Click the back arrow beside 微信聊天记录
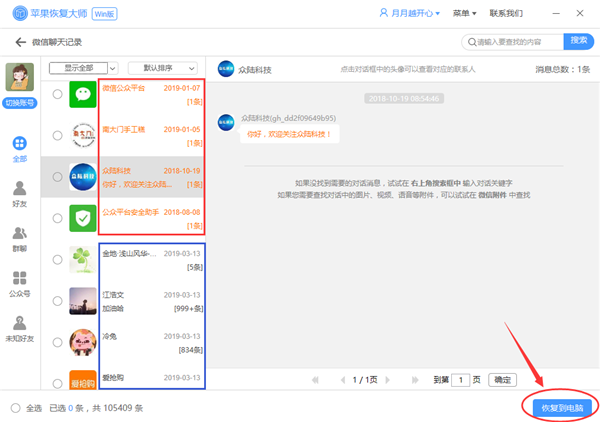Screen dimensions: 600x422 [x=21, y=42]
